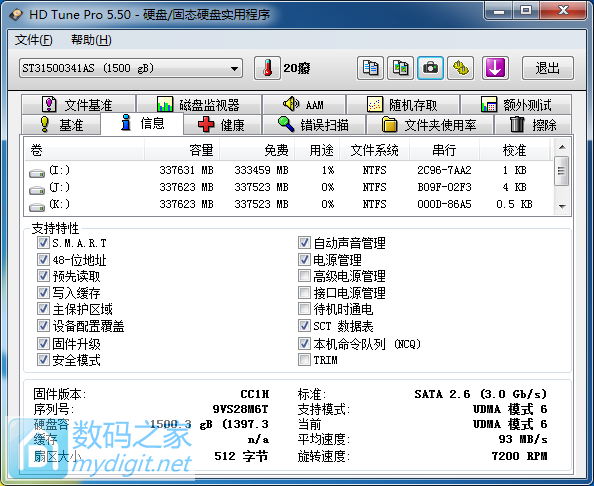The width and height of the screenshot is (594, 486).
Task: Click the 退出 button
Action: [x=548, y=68]
